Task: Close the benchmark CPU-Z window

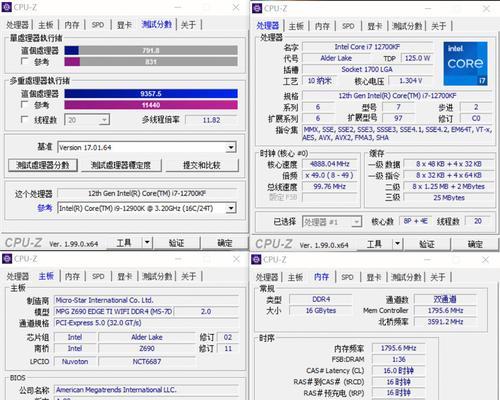Action: 236,7
